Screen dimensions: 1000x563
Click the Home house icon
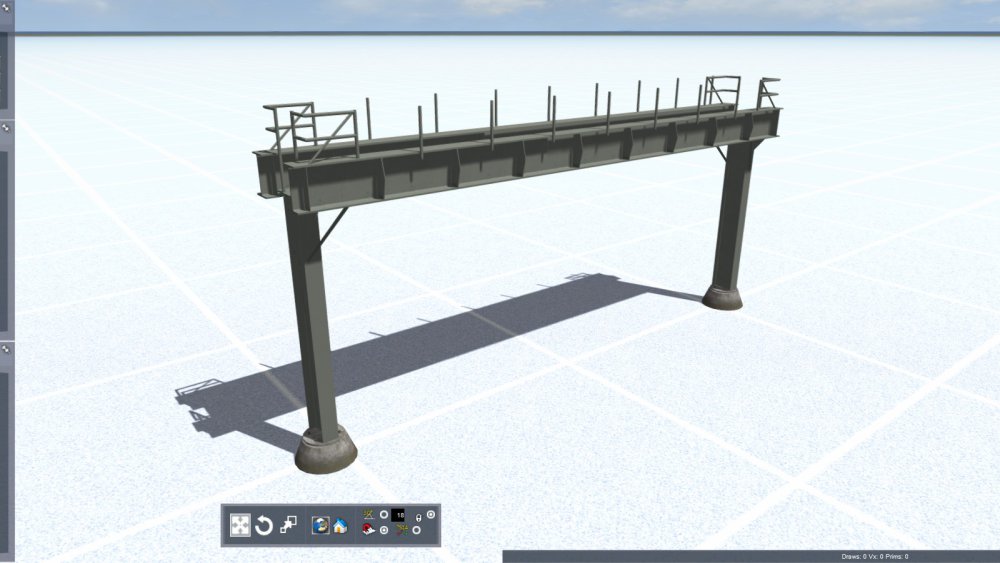click(340, 525)
